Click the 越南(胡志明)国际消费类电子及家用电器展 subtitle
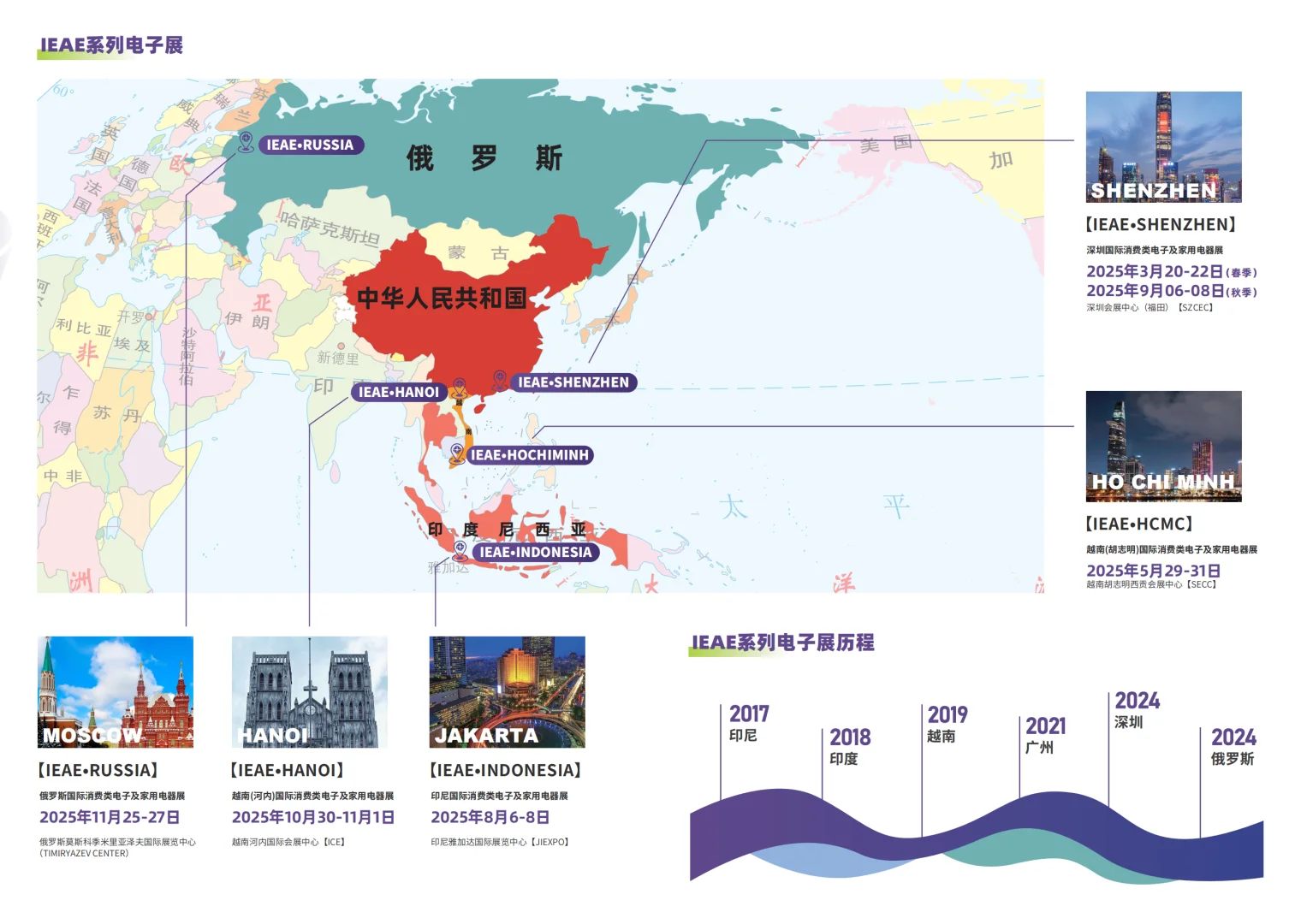 pos(1172,550)
